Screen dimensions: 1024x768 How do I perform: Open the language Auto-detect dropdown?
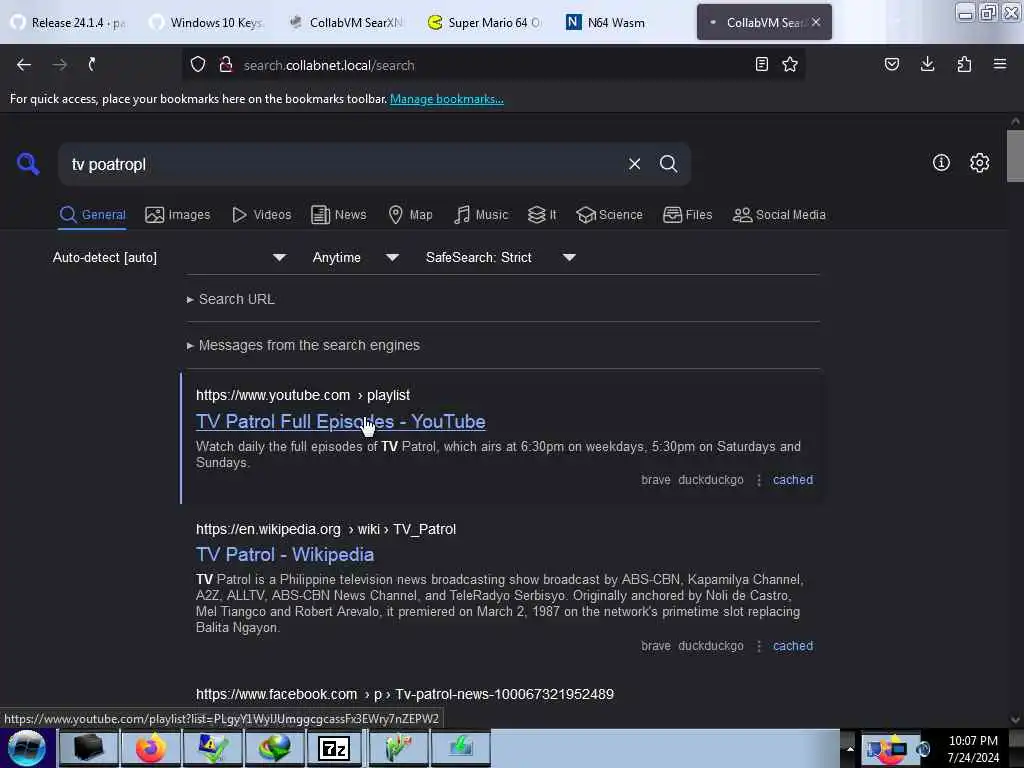click(169, 257)
